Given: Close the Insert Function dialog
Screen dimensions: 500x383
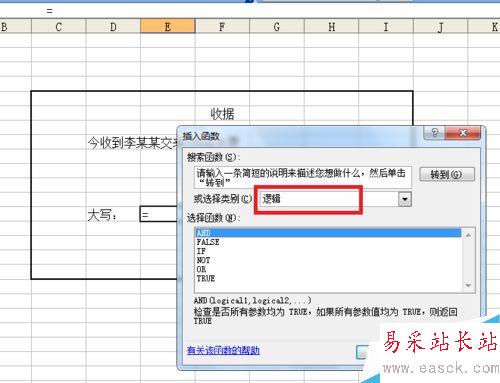Looking at the screenshot, I should click(463, 133).
